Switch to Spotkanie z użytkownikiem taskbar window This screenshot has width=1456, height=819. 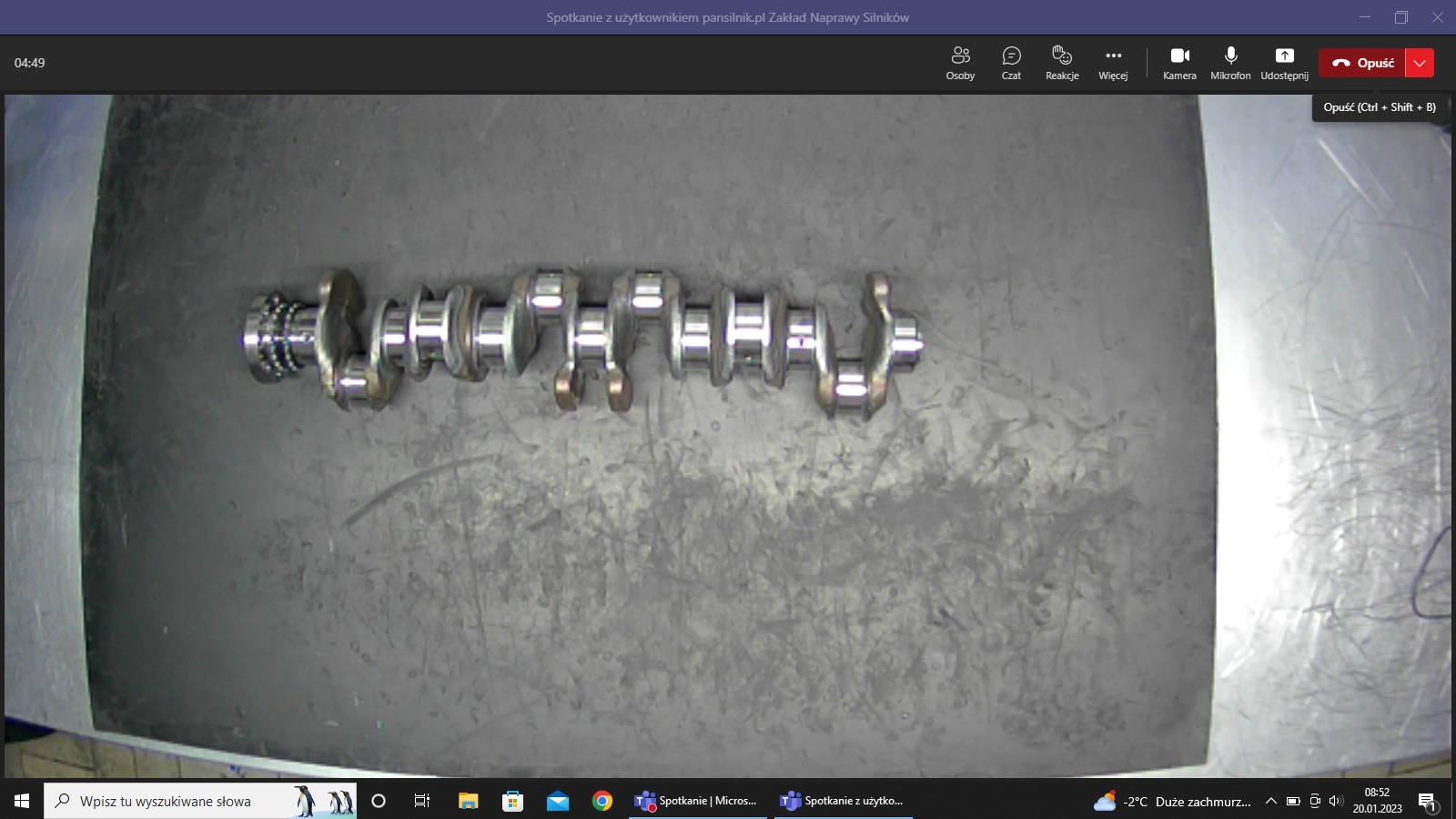843,801
